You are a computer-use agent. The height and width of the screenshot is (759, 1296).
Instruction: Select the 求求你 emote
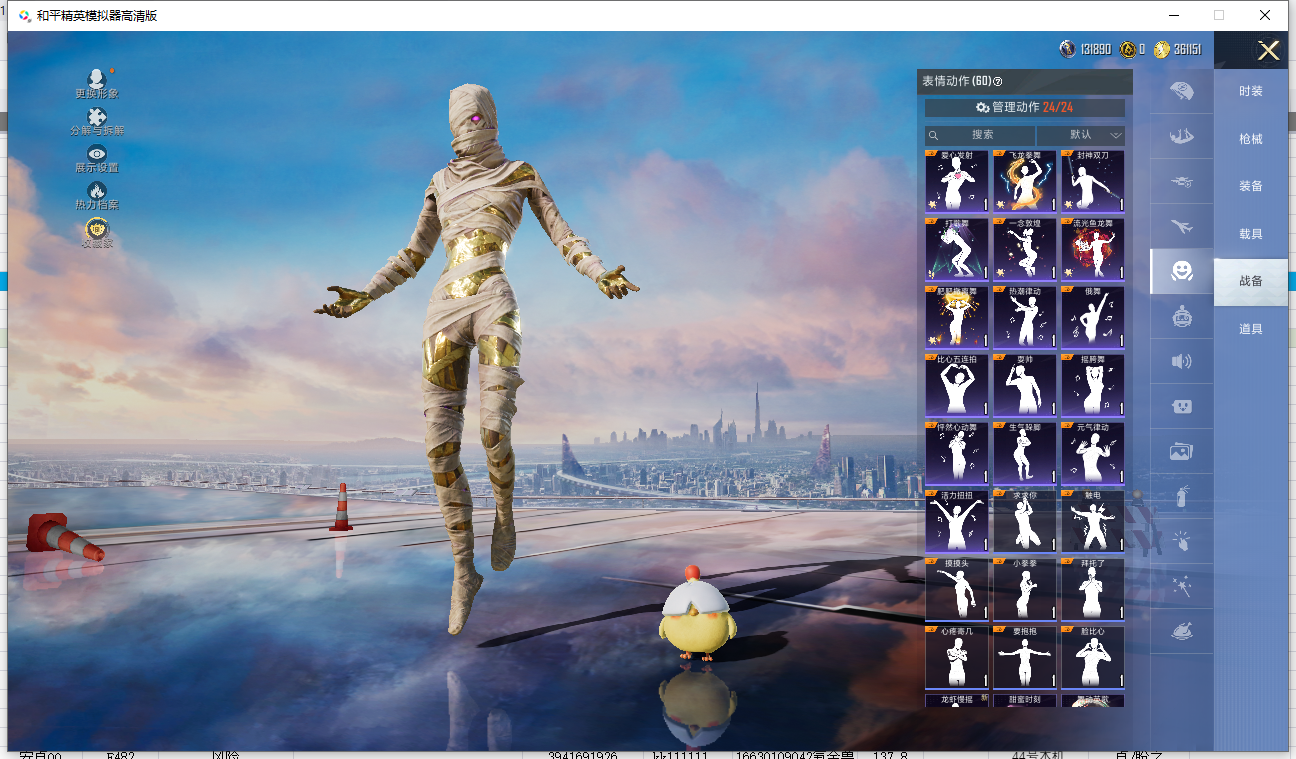point(1025,521)
